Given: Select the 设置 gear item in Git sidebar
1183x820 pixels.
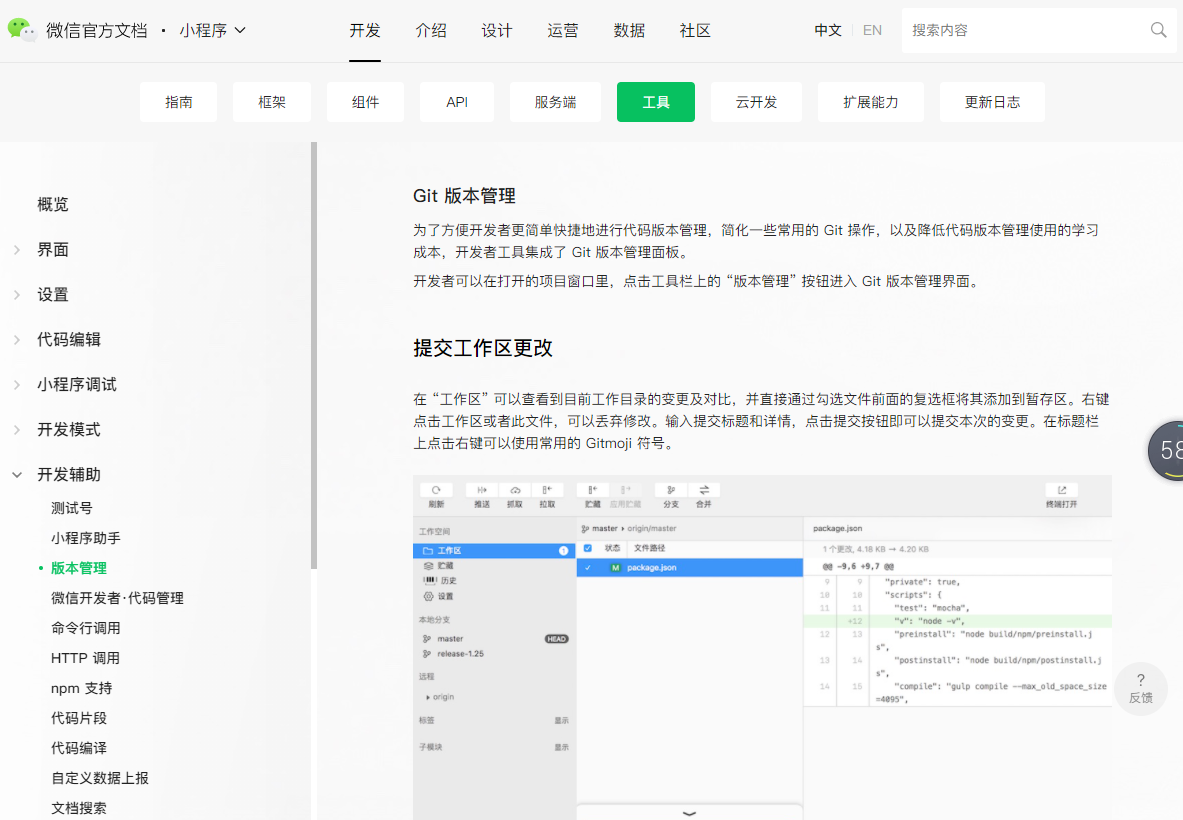Looking at the screenshot, I should (438, 597).
